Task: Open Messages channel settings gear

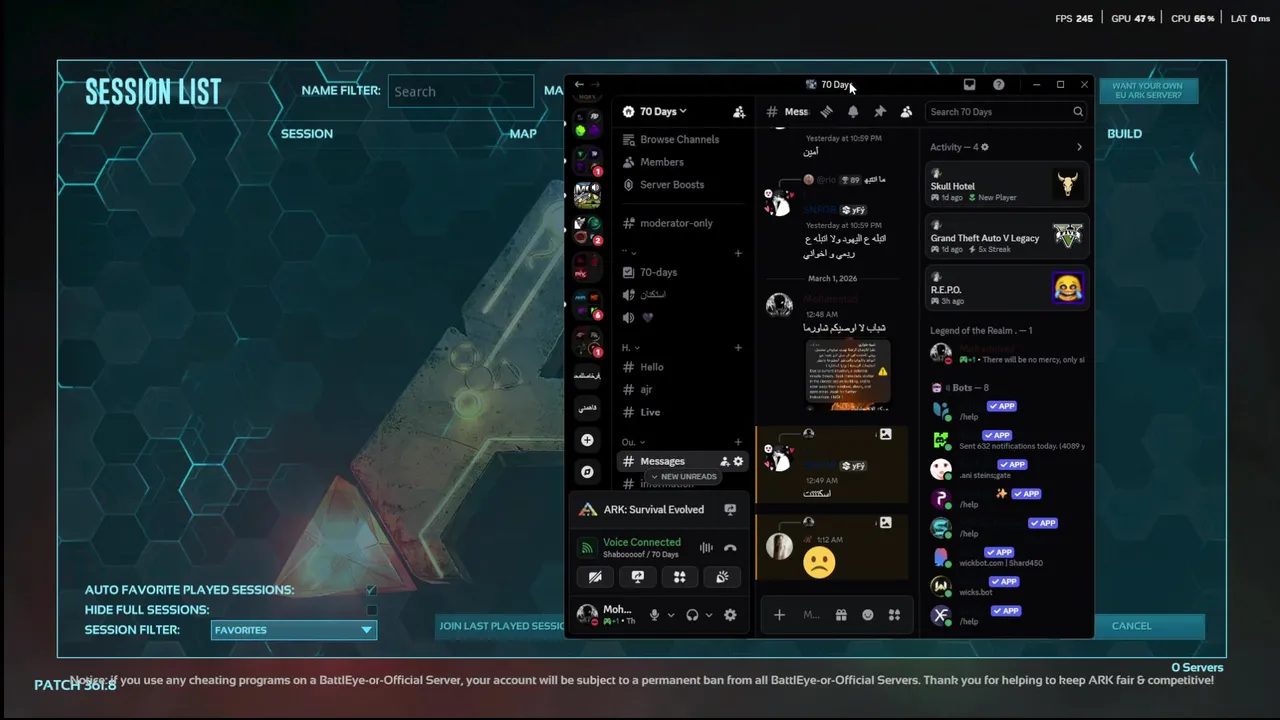Action: (738, 461)
